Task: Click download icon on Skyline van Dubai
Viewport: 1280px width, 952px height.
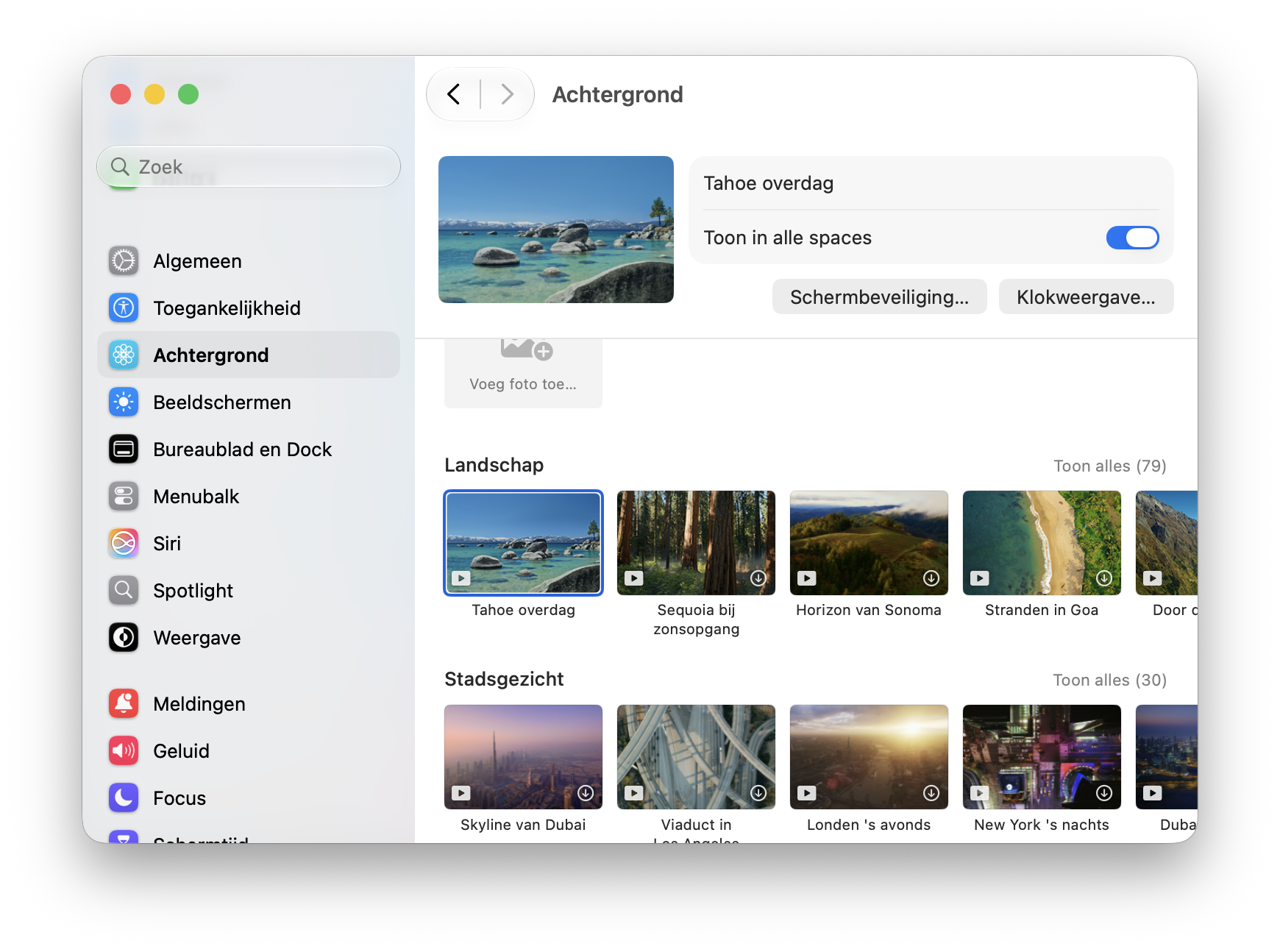Action: point(586,793)
